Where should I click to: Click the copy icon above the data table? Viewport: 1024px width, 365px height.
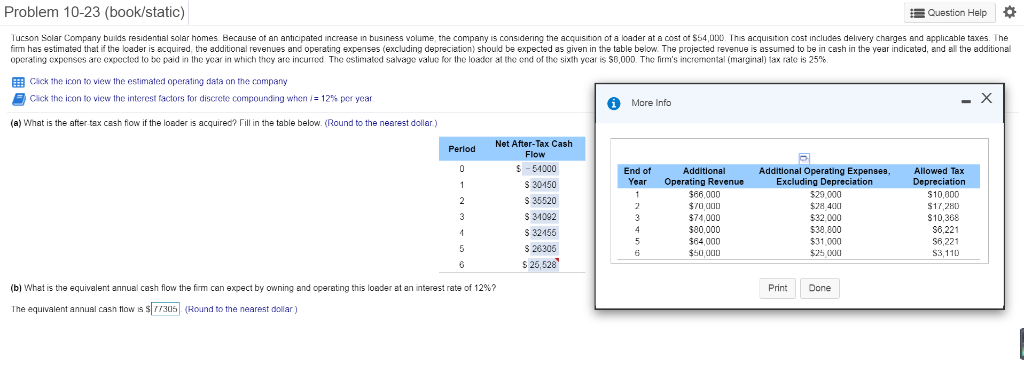click(804, 157)
